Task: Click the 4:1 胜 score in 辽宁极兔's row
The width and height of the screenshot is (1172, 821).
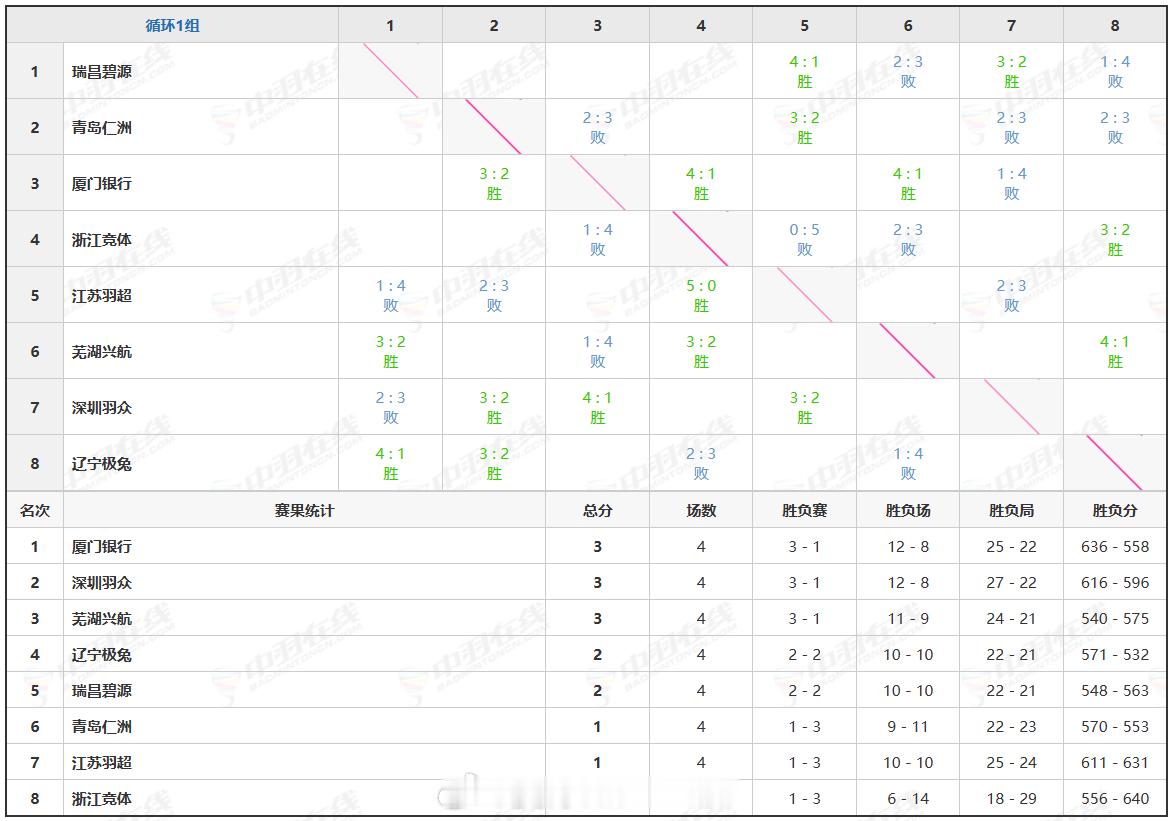Action: point(390,464)
